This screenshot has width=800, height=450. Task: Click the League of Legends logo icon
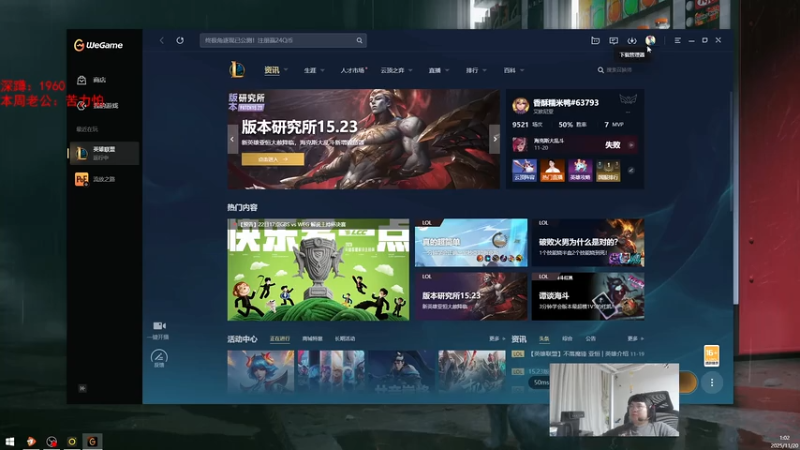[x=237, y=70]
